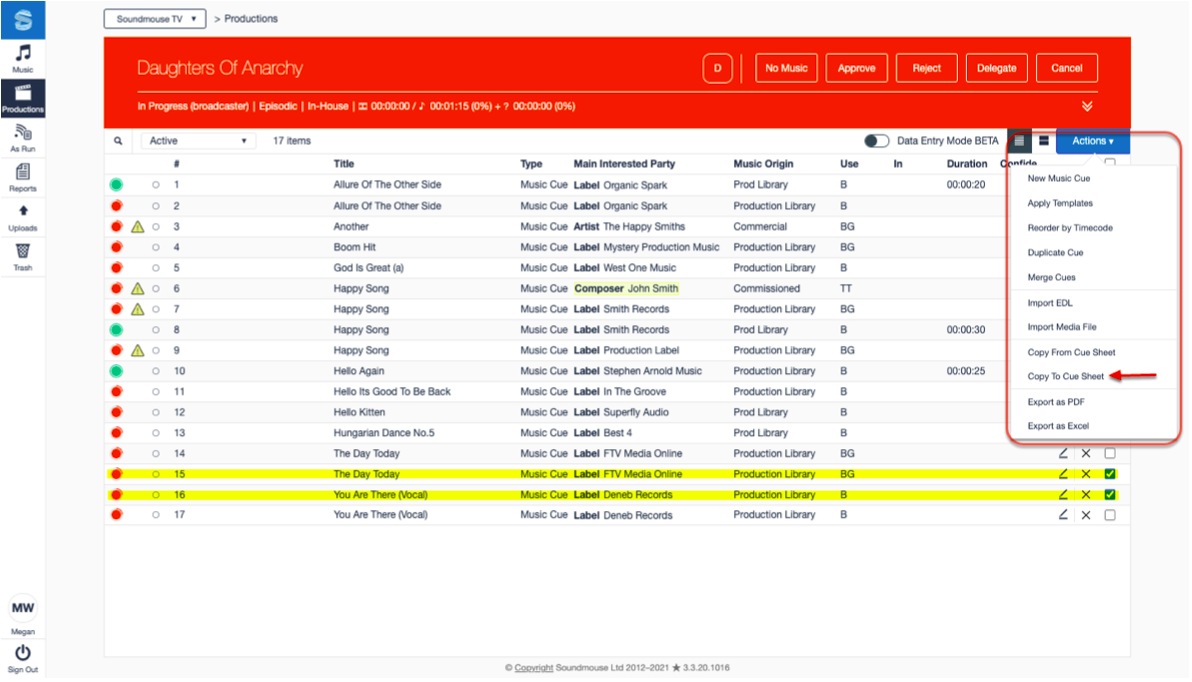Click the Reject button
Viewport: 1192px width, 682px height.
click(x=927, y=68)
